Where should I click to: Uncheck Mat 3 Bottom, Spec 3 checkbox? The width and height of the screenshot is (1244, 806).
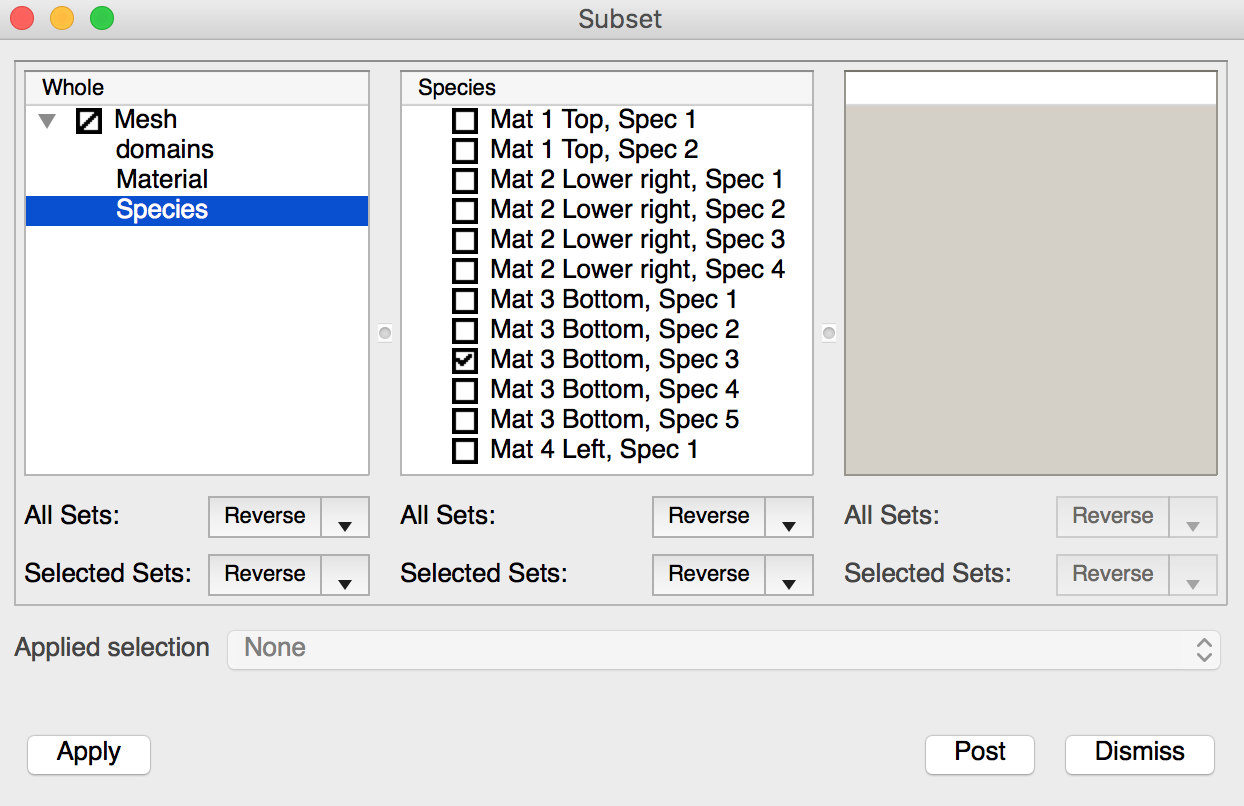tap(465, 361)
